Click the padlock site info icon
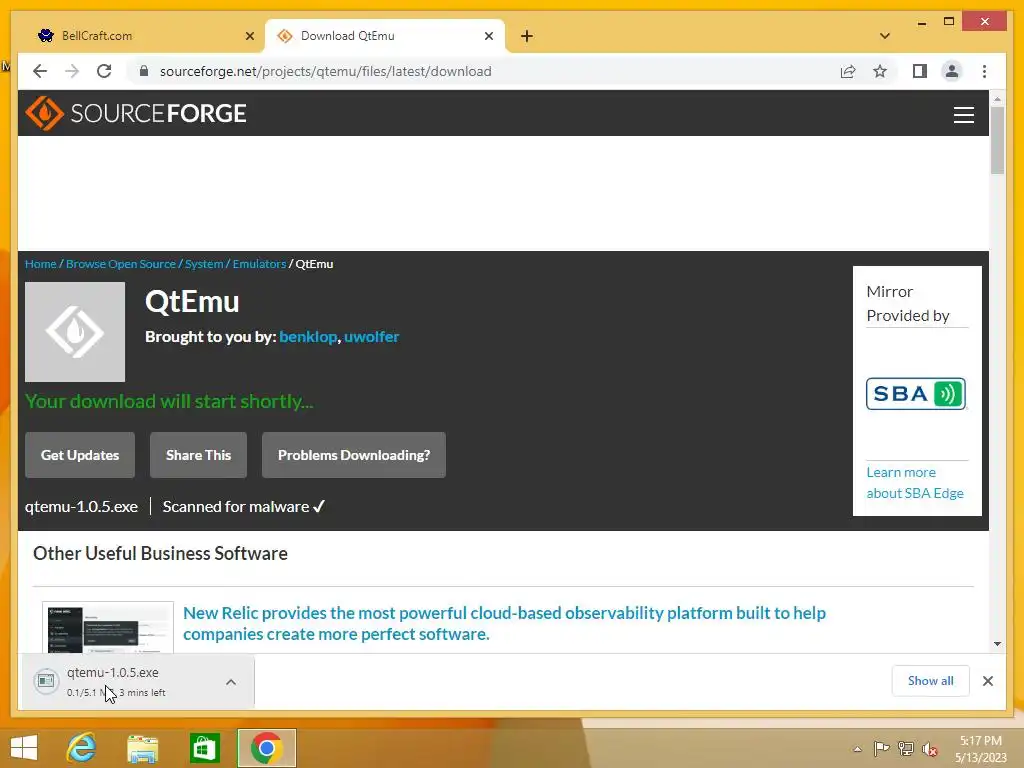 click(x=144, y=71)
